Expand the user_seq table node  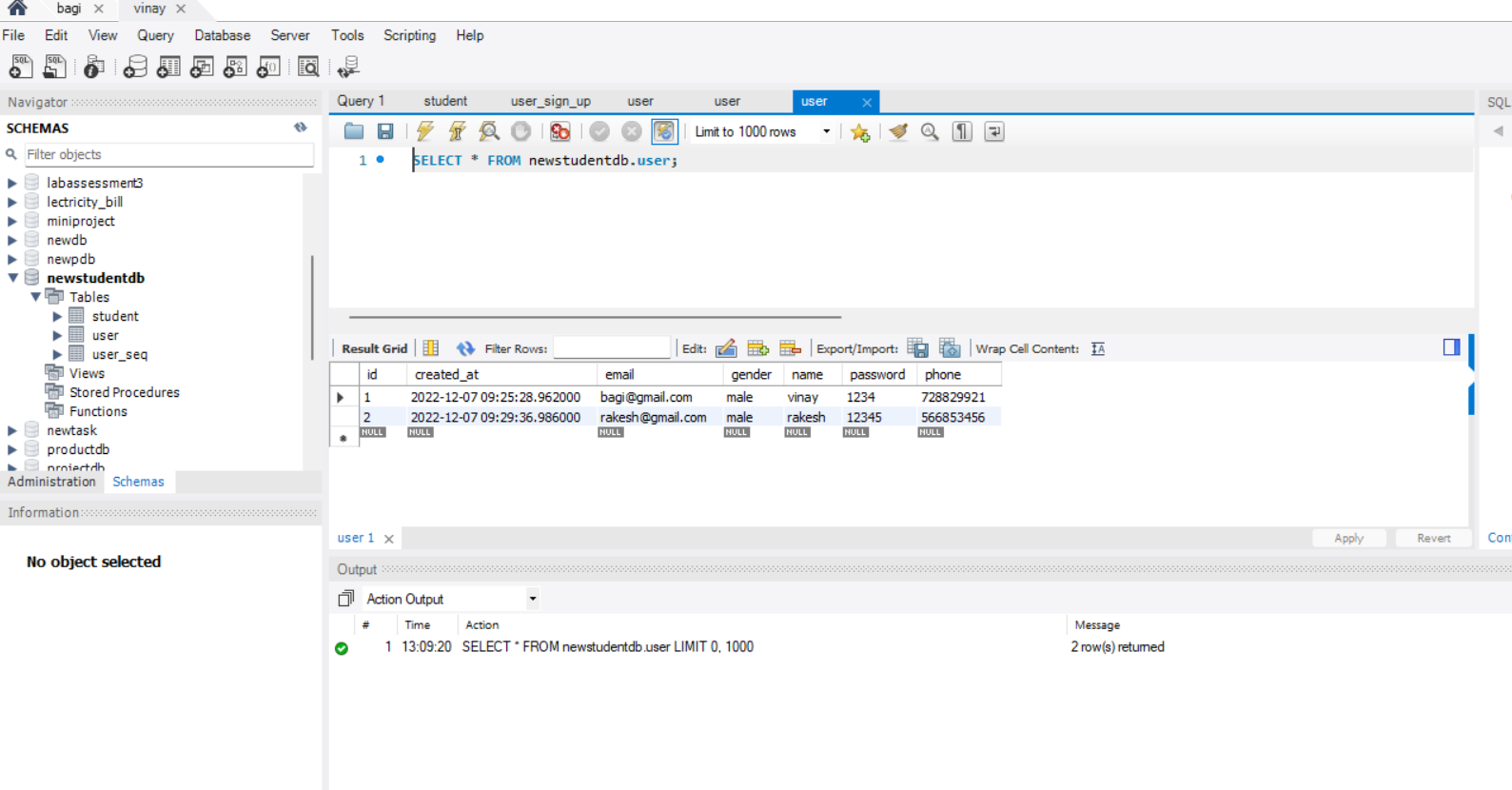(x=57, y=354)
